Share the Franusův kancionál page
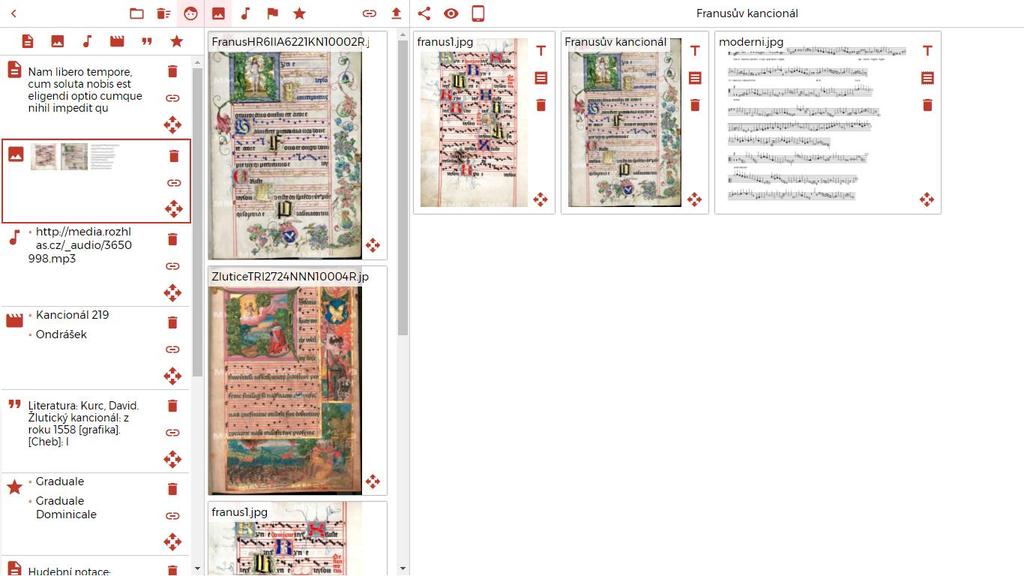This screenshot has width=1024, height=576. 424,13
